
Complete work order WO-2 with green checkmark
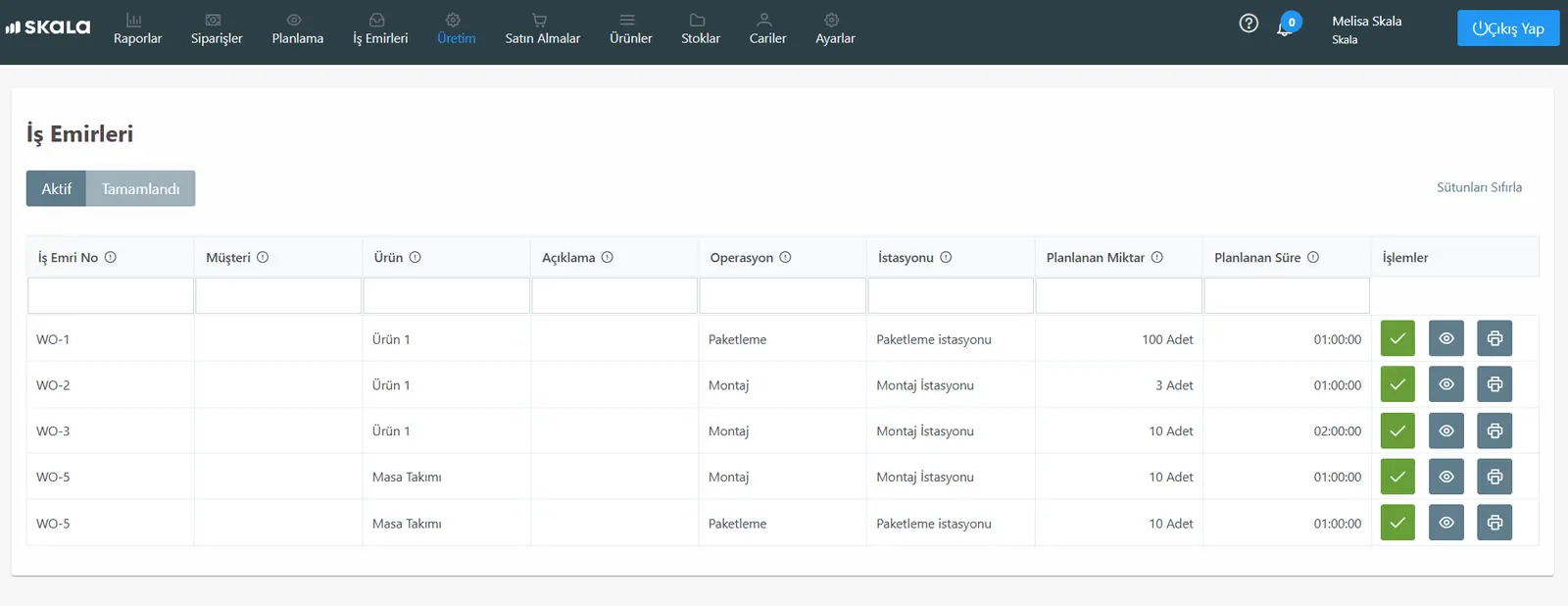(1397, 384)
